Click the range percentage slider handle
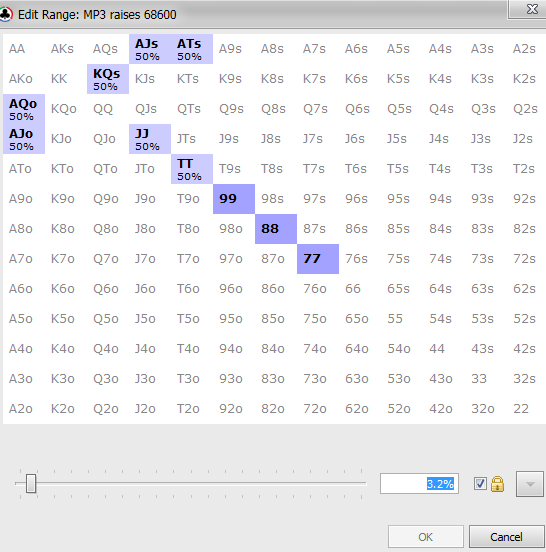Image resolution: width=546 pixels, height=552 pixels. [31, 483]
